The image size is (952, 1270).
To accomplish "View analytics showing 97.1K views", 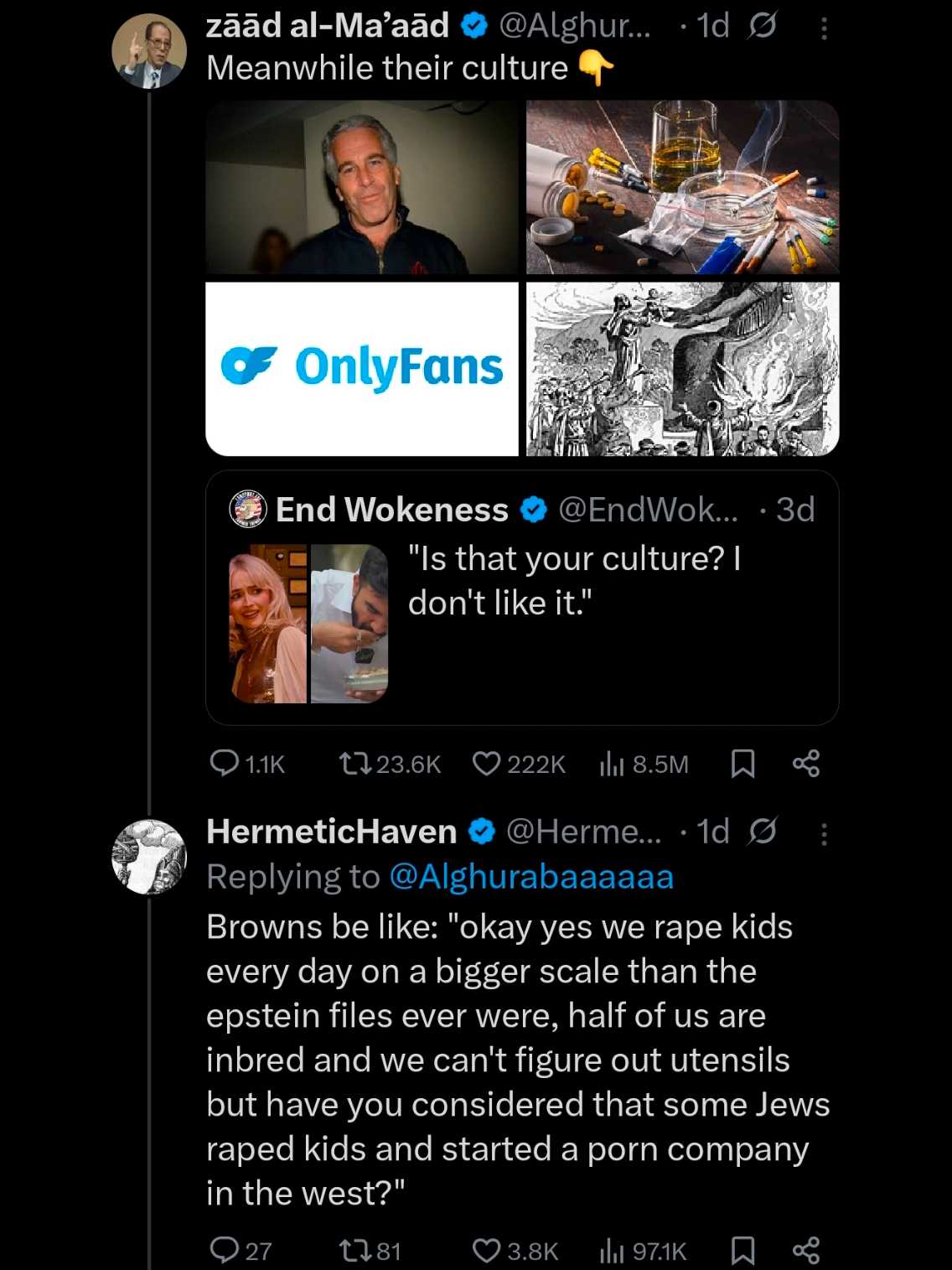I will pyautogui.click(x=613, y=1250).
